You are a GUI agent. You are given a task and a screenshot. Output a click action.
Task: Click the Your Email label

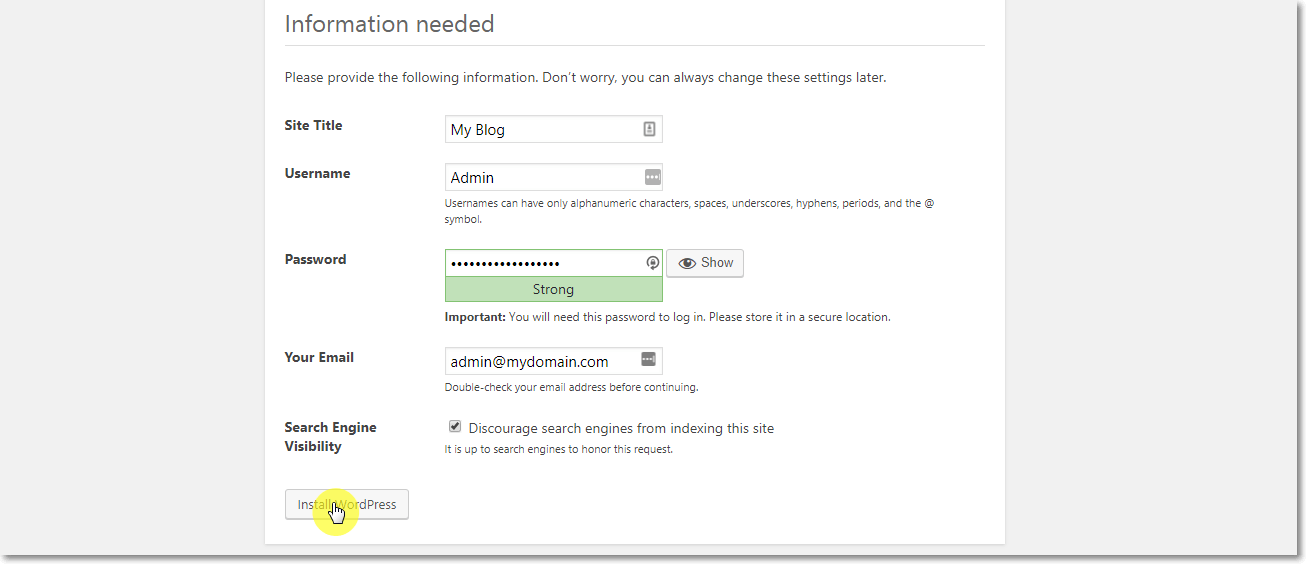(x=319, y=357)
